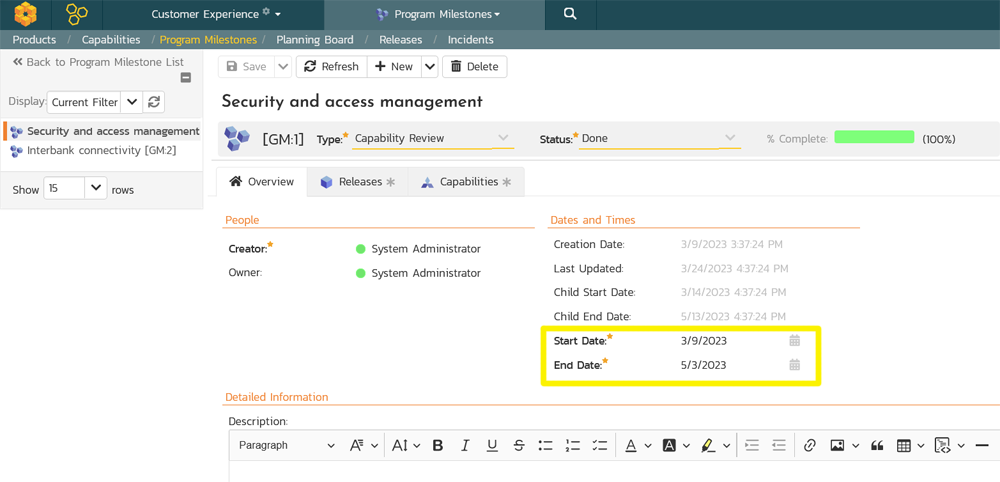Insert horizontal line in the editor
This screenshot has width=1000, height=482.
pos(982,446)
